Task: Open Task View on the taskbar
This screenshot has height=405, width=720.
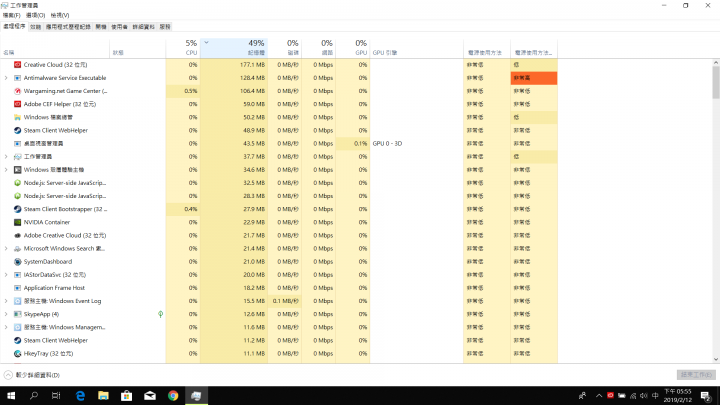Action: click(56, 395)
